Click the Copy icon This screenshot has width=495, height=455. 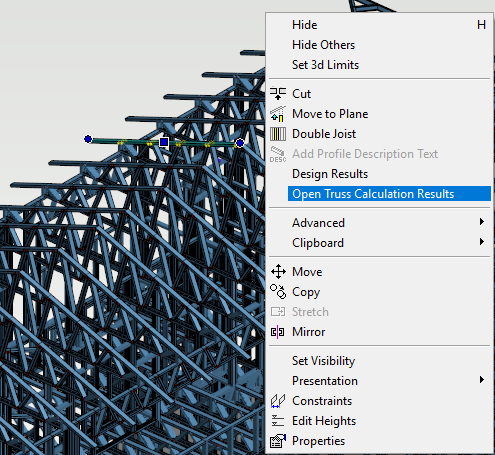coord(278,292)
